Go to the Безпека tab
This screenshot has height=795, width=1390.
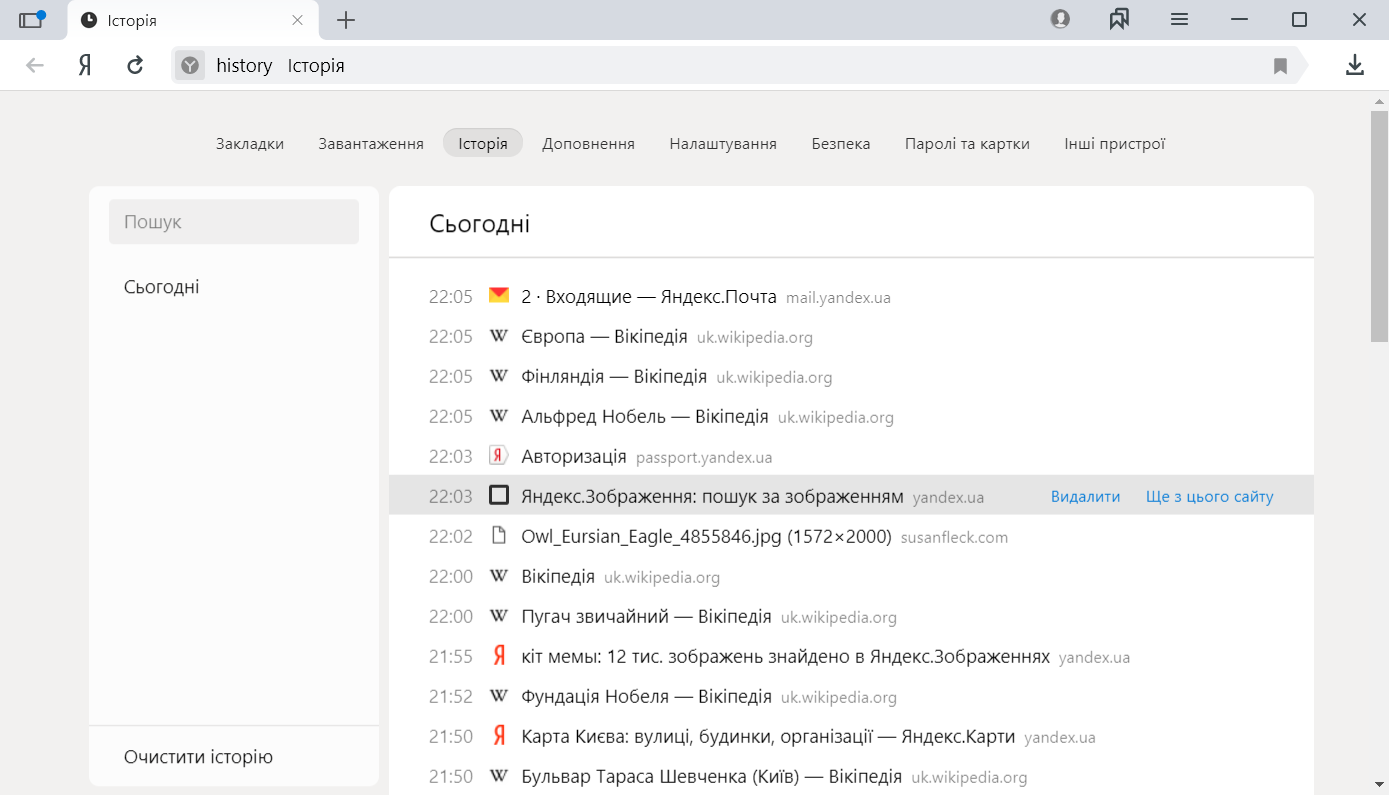pyautogui.click(x=841, y=143)
